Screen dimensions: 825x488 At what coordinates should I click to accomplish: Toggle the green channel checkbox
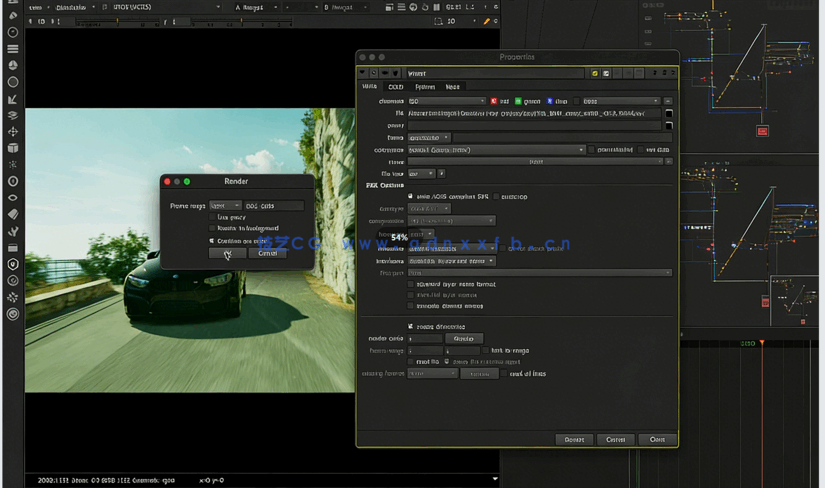tap(519, 101)
